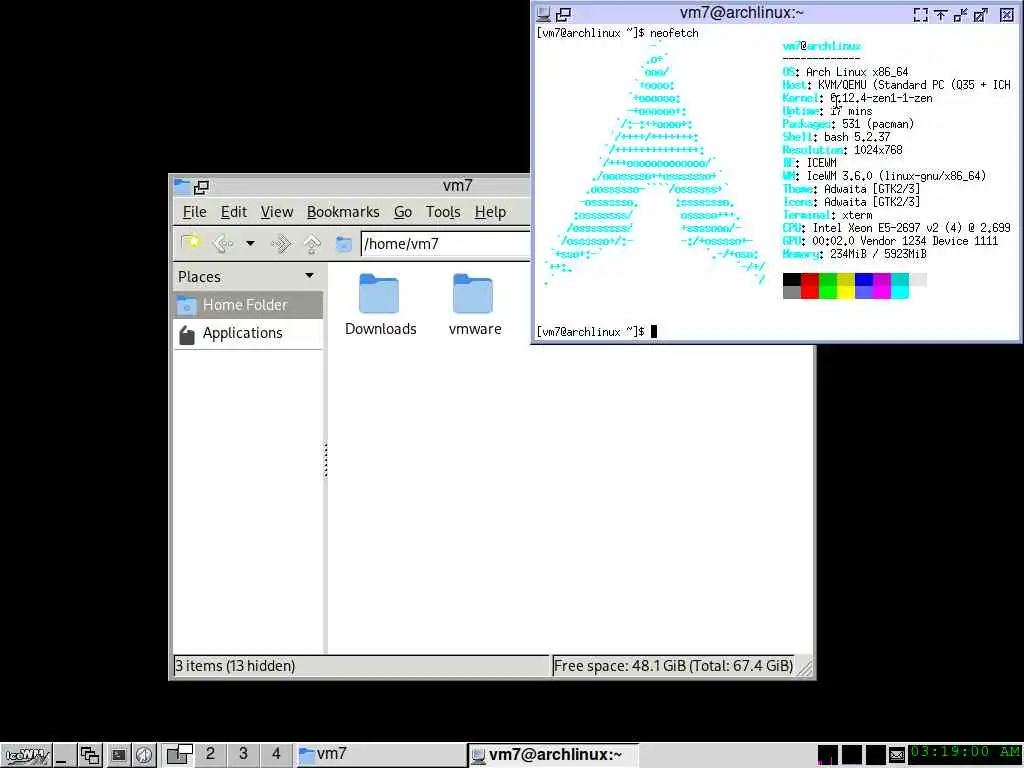Screen dimensions: 1024x768
Task: Click the magenta color block in neofetch output
Action: [882, 286]
